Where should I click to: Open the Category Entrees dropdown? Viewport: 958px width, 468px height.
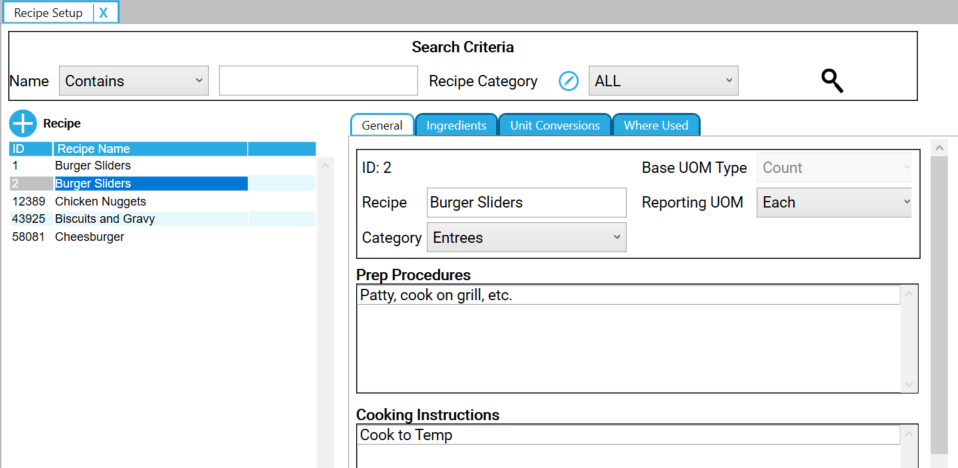[526, 238]
